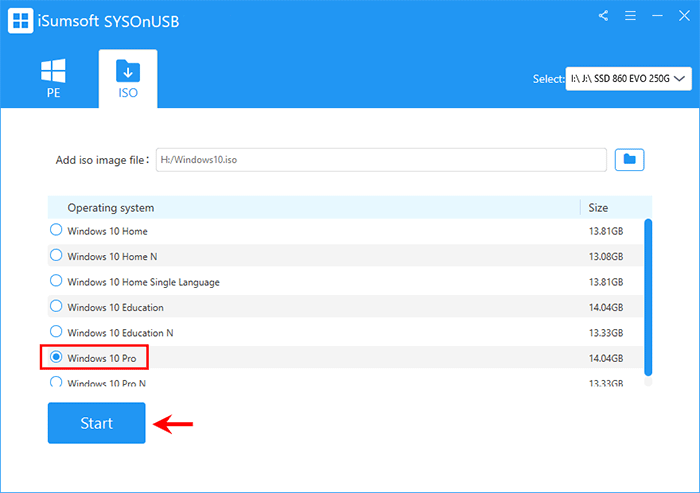The image size is (700, 493).
Task: Select Windows 10 Home N radio button
Action: 56,255
